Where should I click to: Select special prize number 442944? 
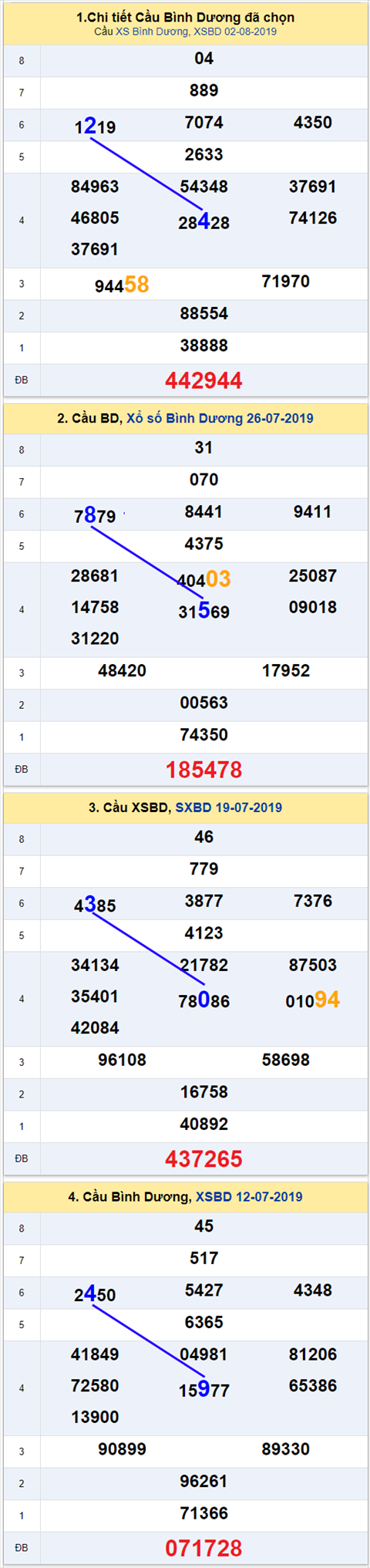pyautogui.click(x=203, y=380)
